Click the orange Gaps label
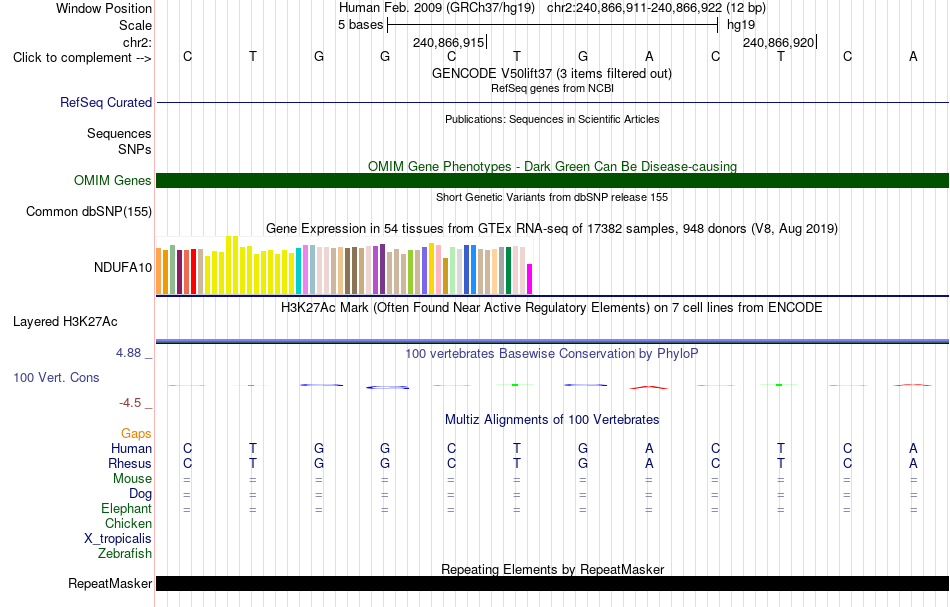Viewport: 950px width, 607px height. point(136,433)
